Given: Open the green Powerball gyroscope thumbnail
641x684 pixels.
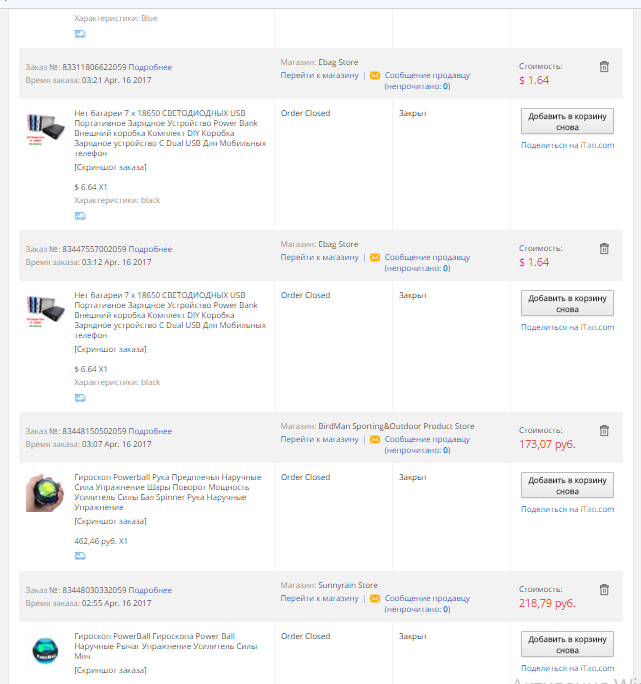Looking at the screenshot, I should tap(45, 493).
